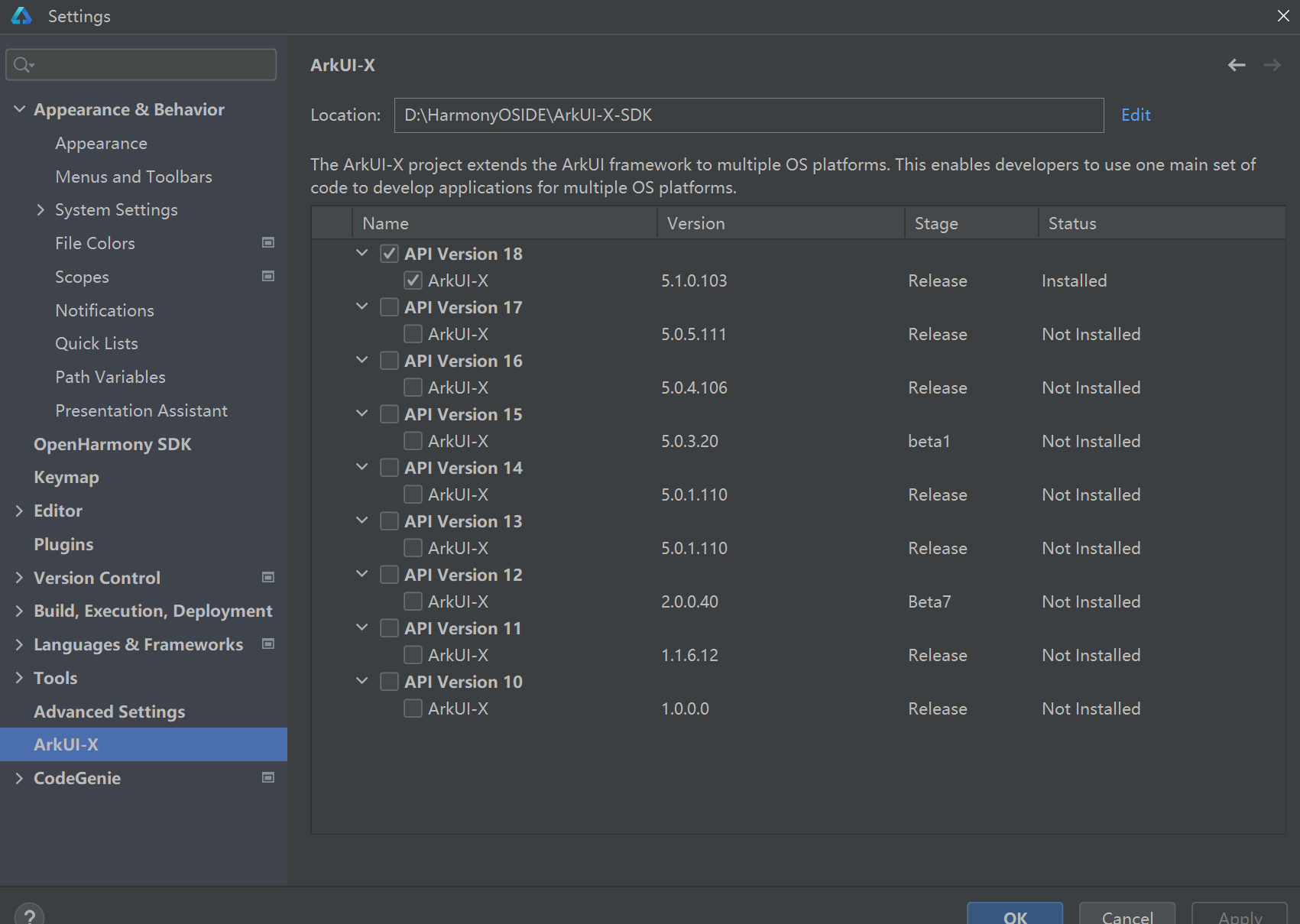Collapse the API Version 18 row
1300x924 pixels.
pyautogui.click(x=362, y=253)
